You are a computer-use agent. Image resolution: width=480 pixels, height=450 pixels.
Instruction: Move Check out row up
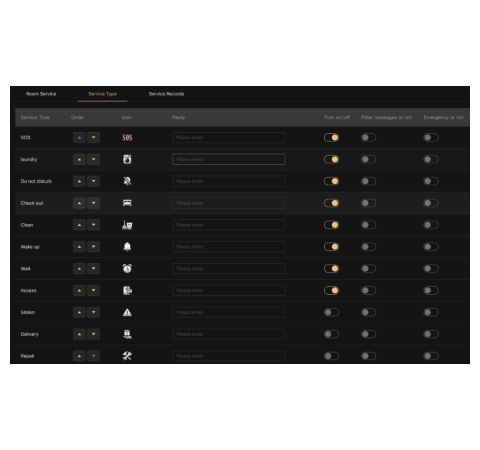(x=79, y=203)
